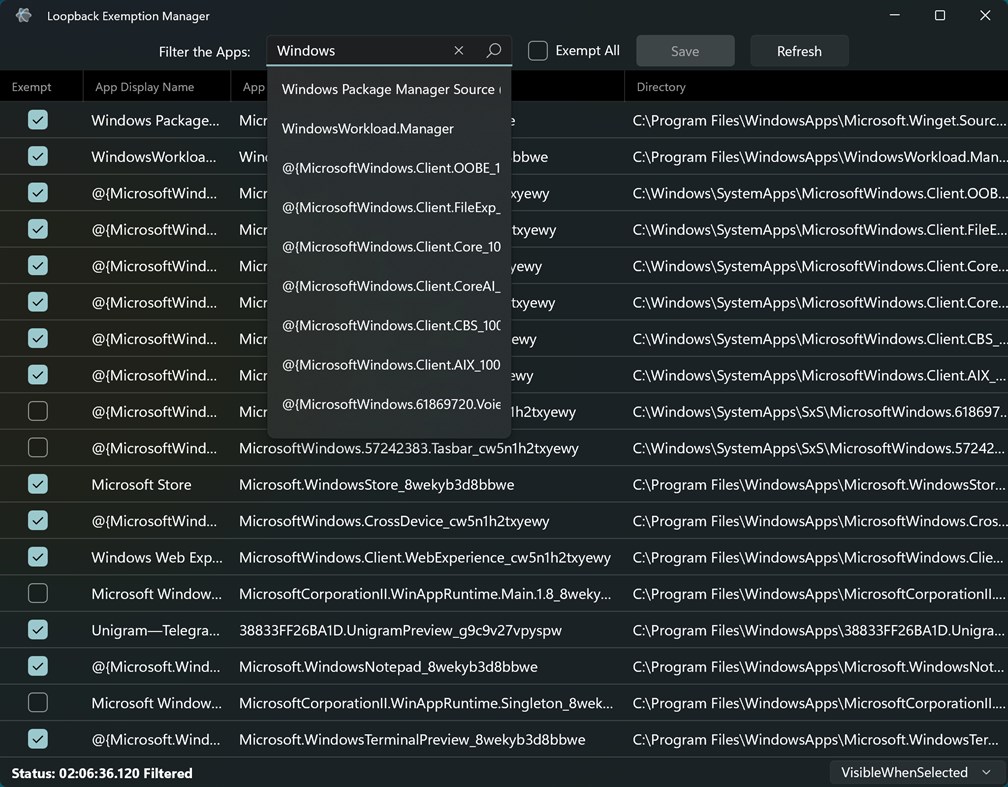The width and height of the screenshot is (1008, 787).
Task: Select suggestion Windows Package Manager Source
Action: tap(391, 89)
